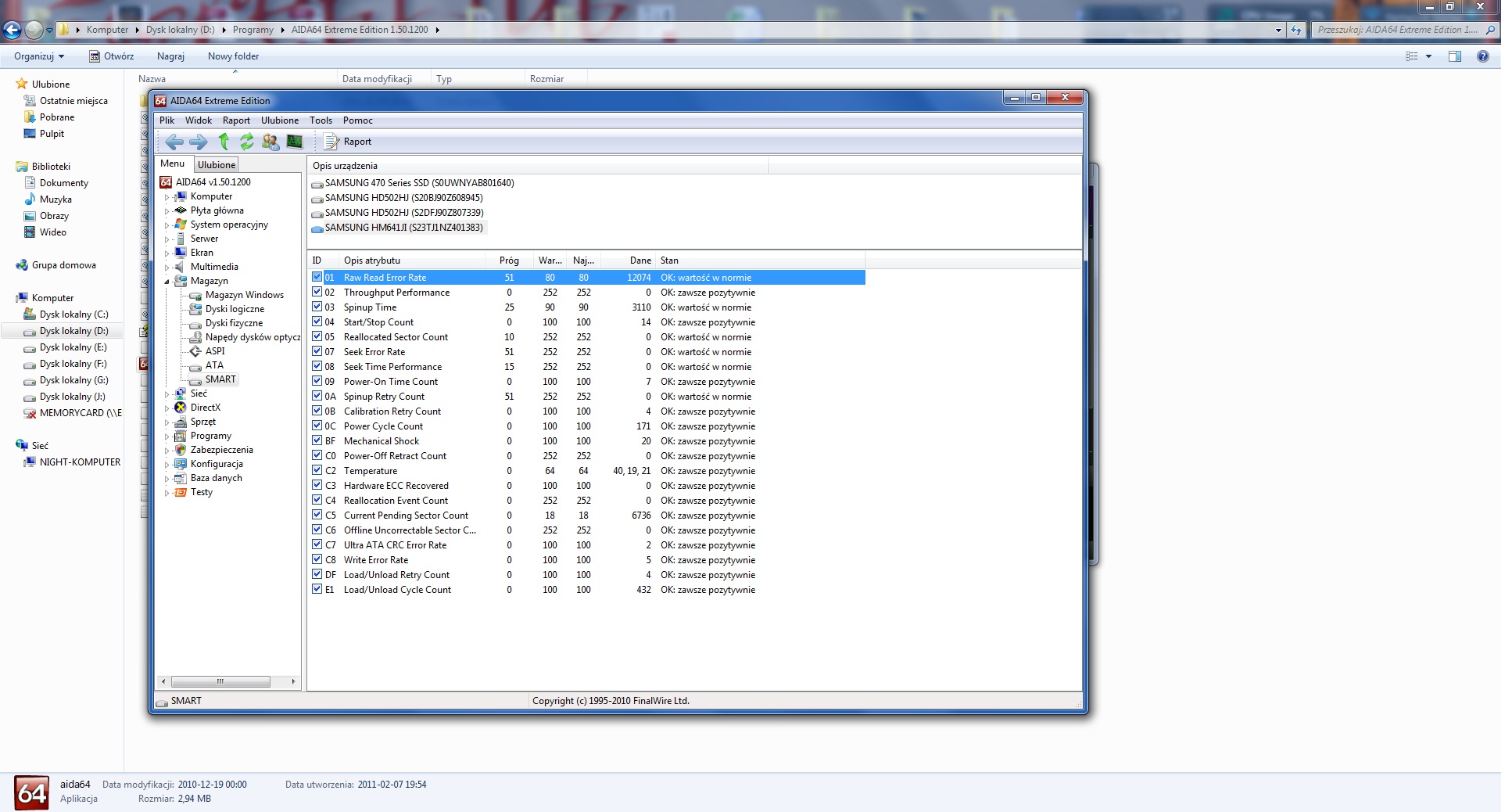
Task: Open the Organizuj dropdown in Explorer
Action: pos(39,56)
